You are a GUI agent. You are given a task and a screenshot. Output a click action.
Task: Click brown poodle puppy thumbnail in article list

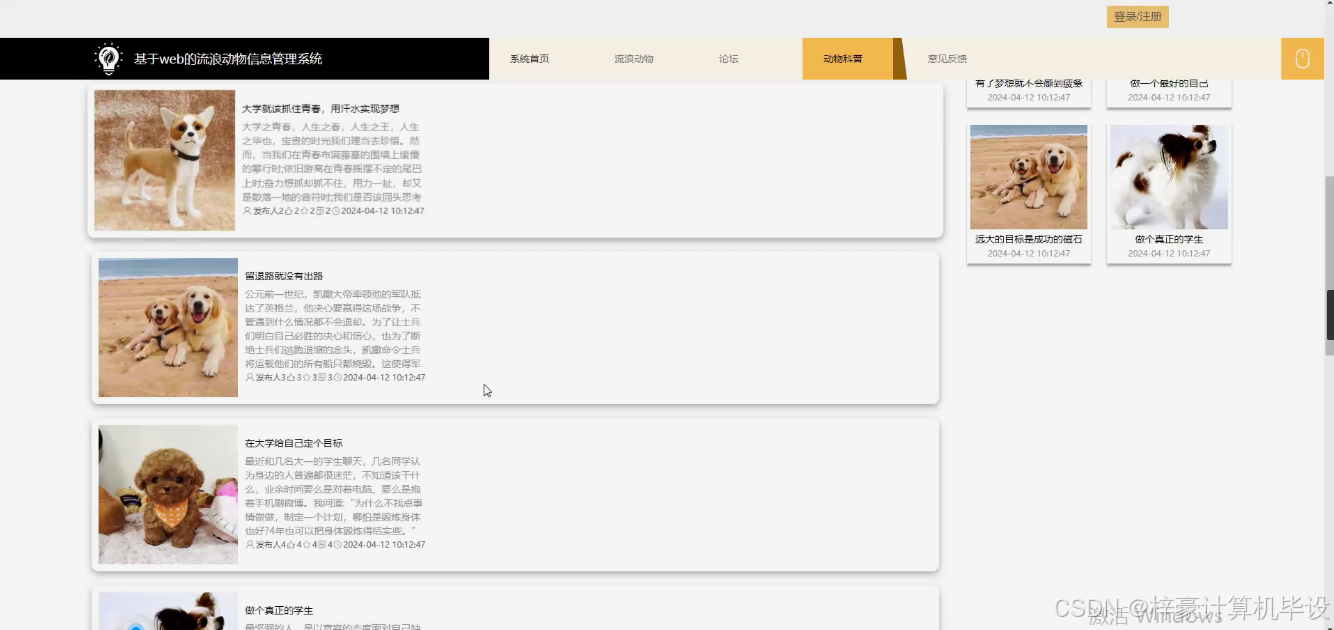168,495
